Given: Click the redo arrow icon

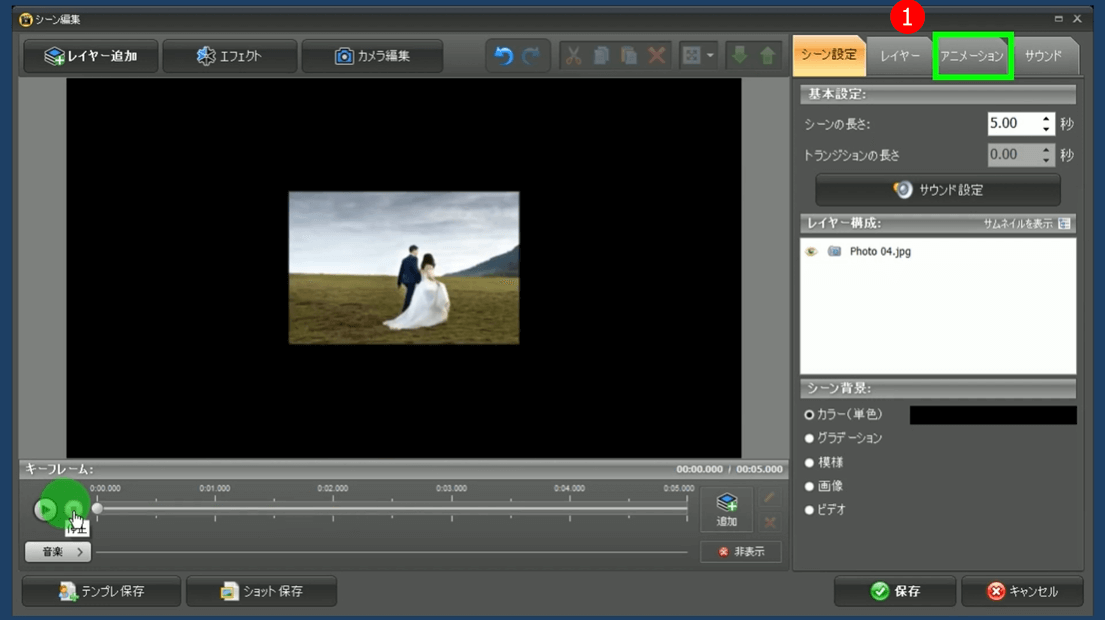Looking at the screenshot, I should tap(531, 56).
